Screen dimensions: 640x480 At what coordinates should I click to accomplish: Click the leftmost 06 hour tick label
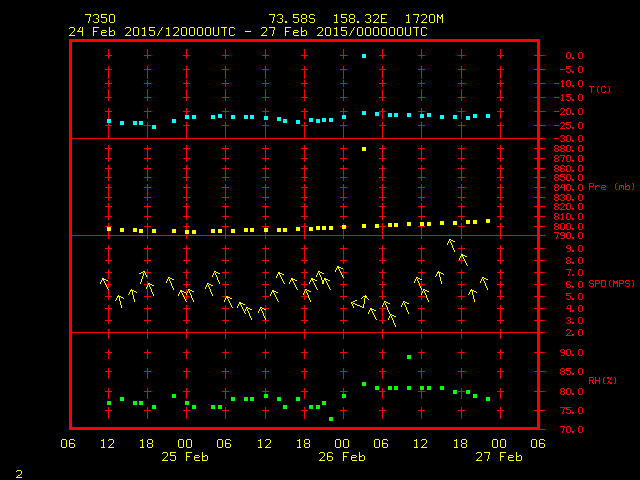coord(69,444)
